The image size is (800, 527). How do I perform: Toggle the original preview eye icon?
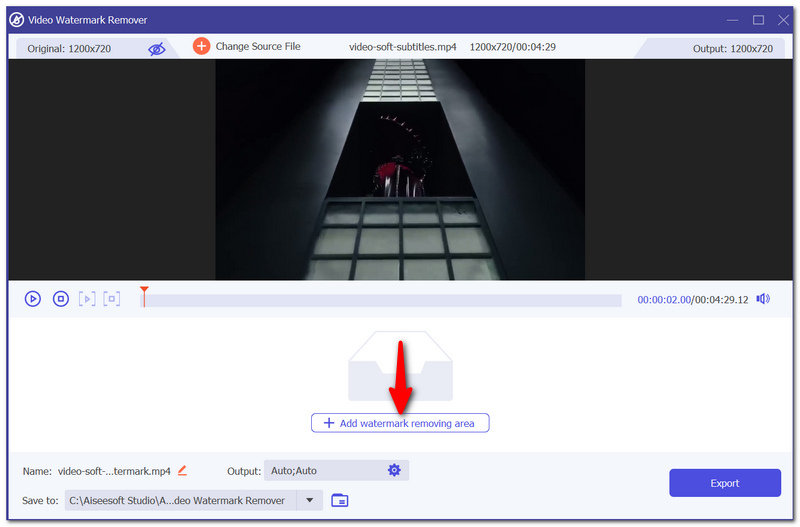(x=157, y=49)
